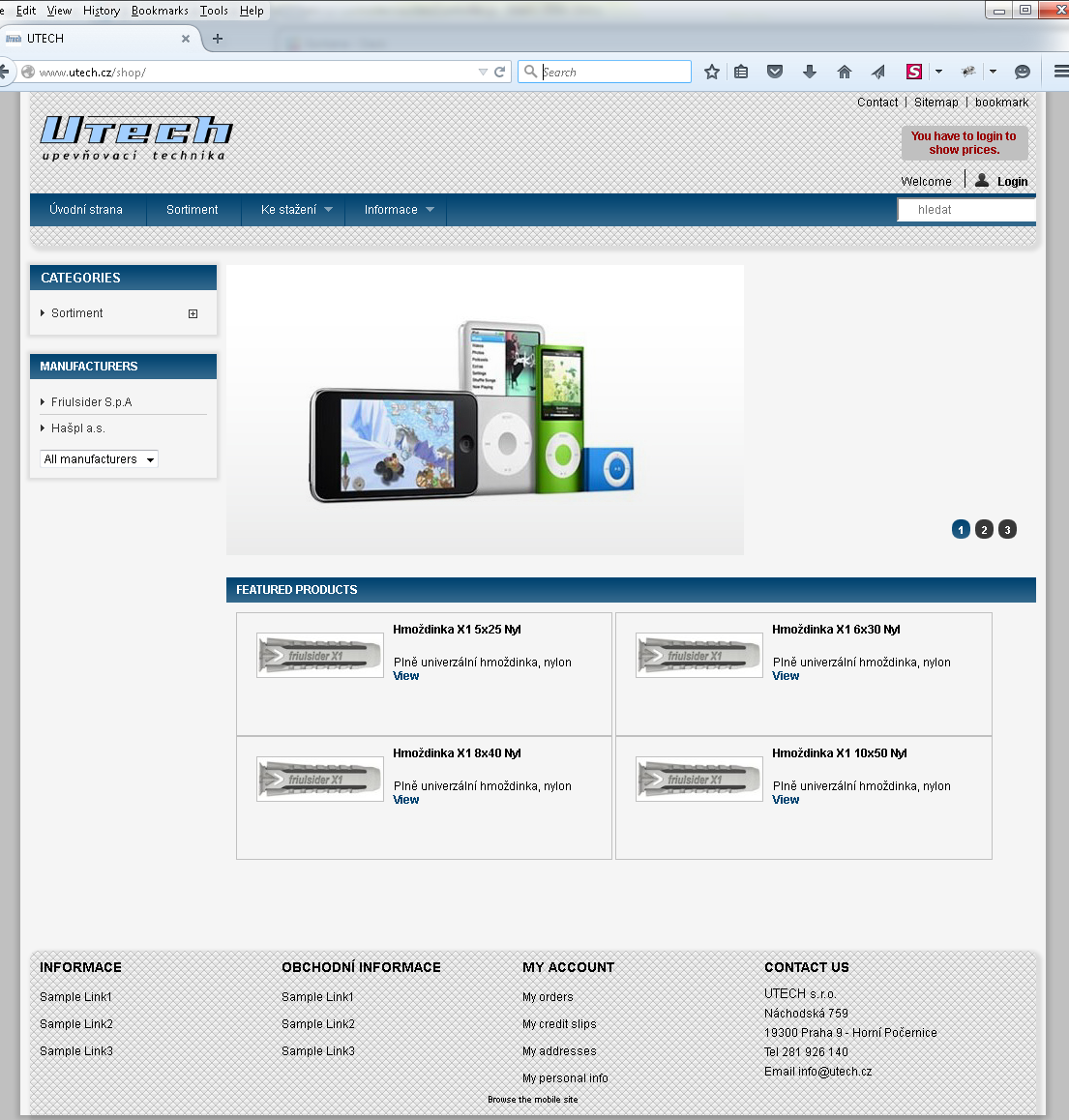The image size is (1069, 1120).
Task: Open the Úvodní strana navigation tab
Action: coord(86,210)
